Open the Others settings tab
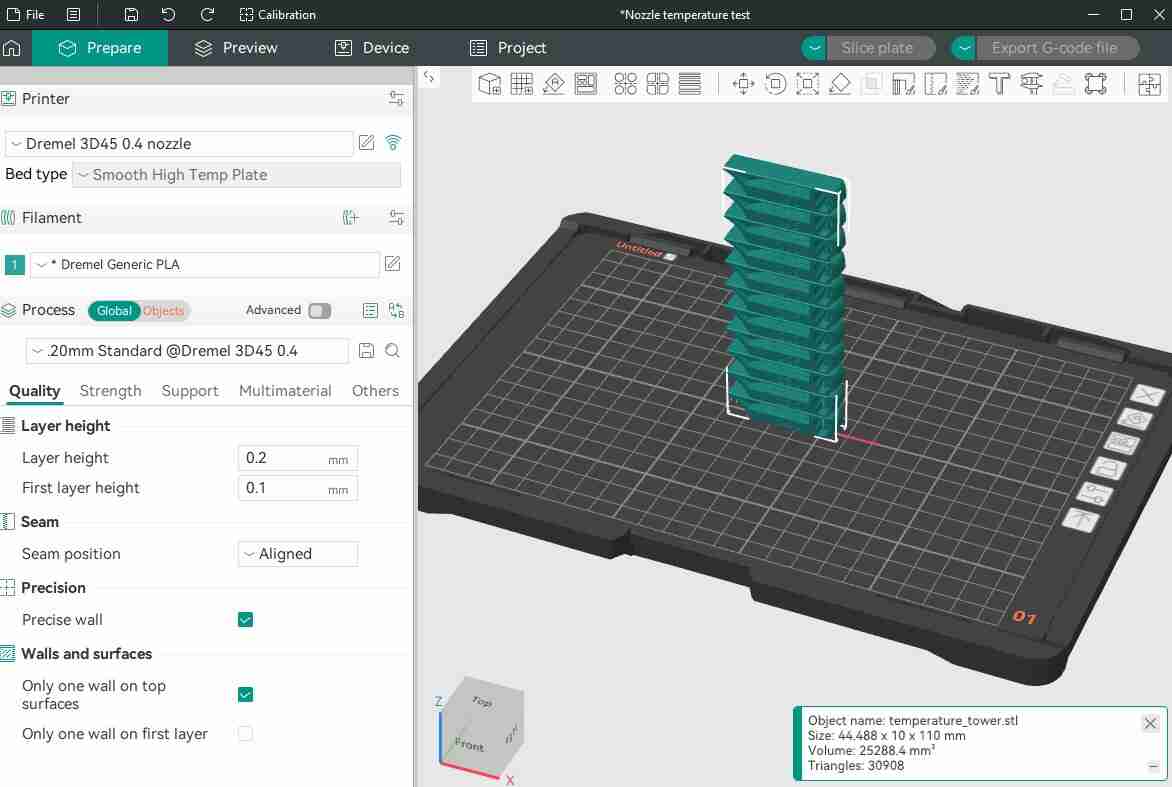The width and height of the screenshot is (1172, 787). 375,391
